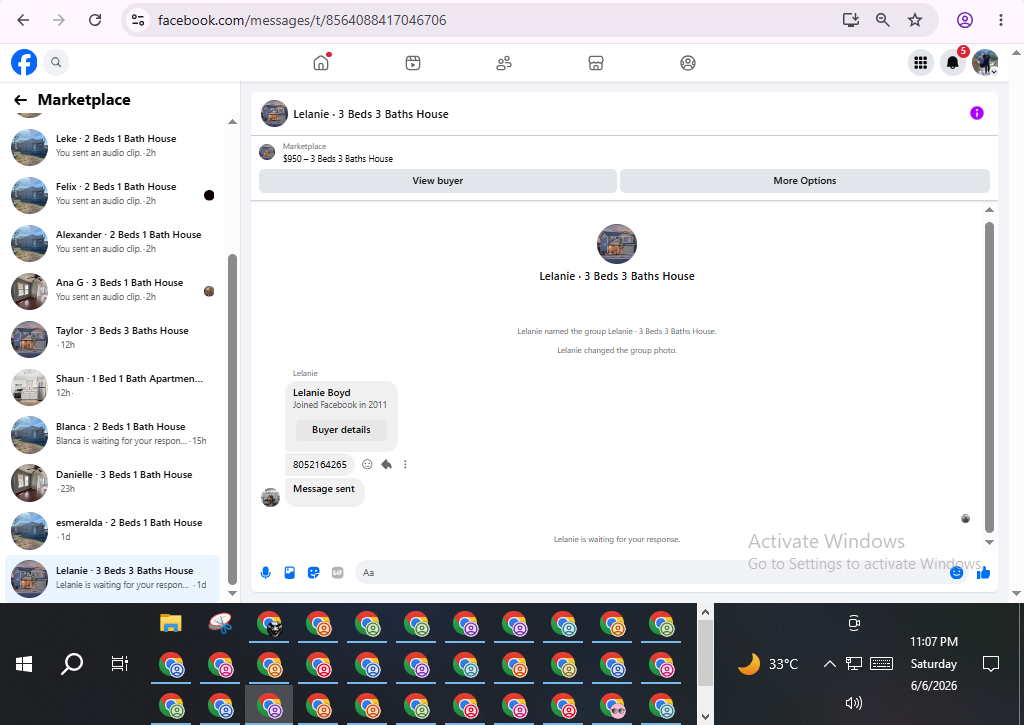Reply to the 8052164265 message
The height and width of the screenshot is (725, 1024).
[387, 464]
